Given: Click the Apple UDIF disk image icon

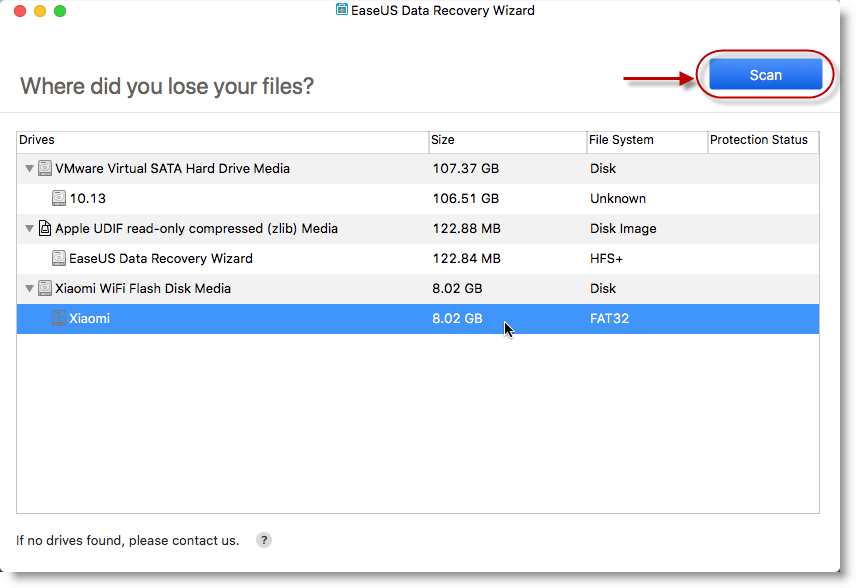Looking at the screenshot, I should [x=45, y=229].
